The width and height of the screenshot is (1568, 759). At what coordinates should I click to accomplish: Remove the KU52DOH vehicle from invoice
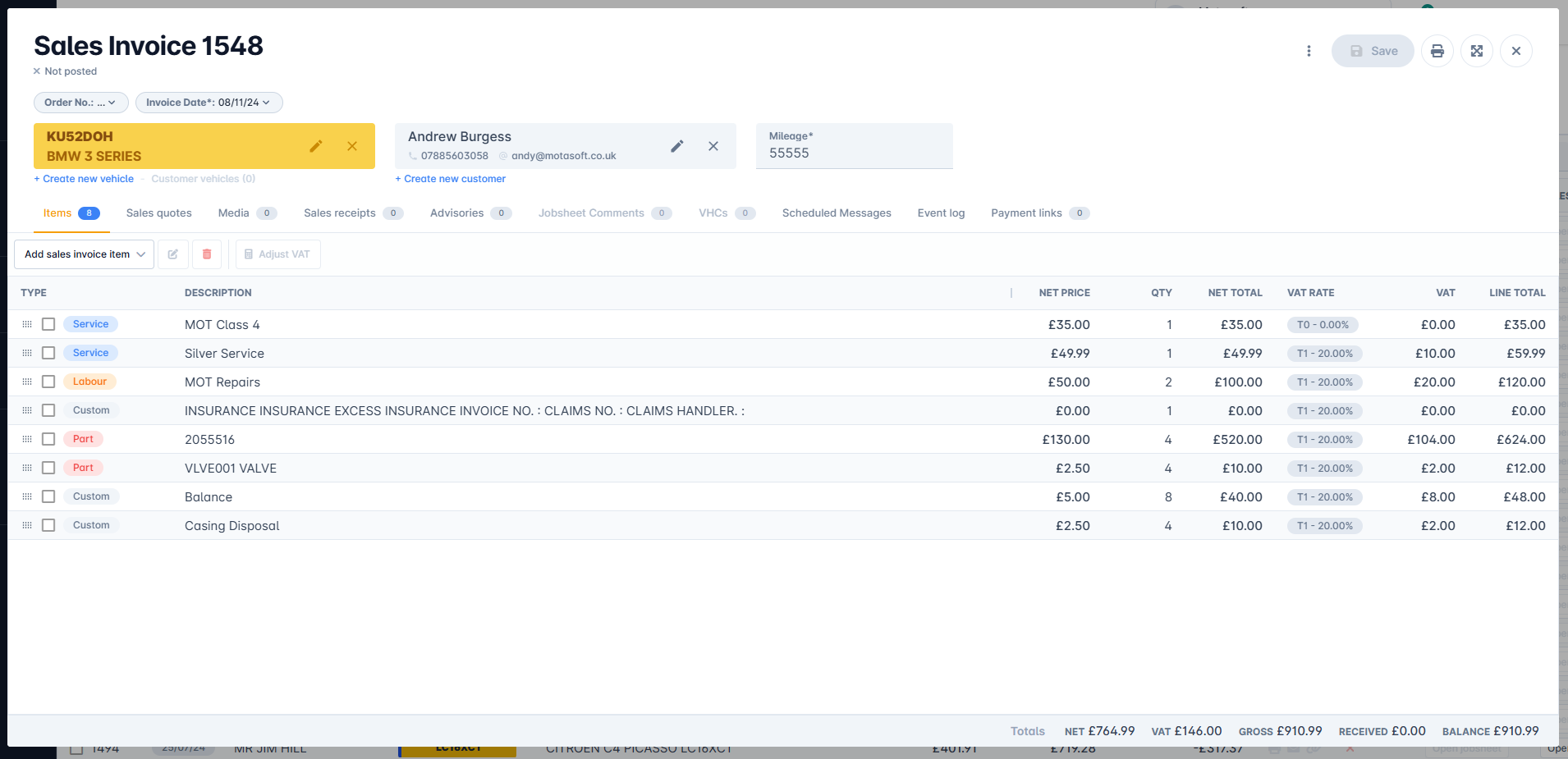point(352,146)
